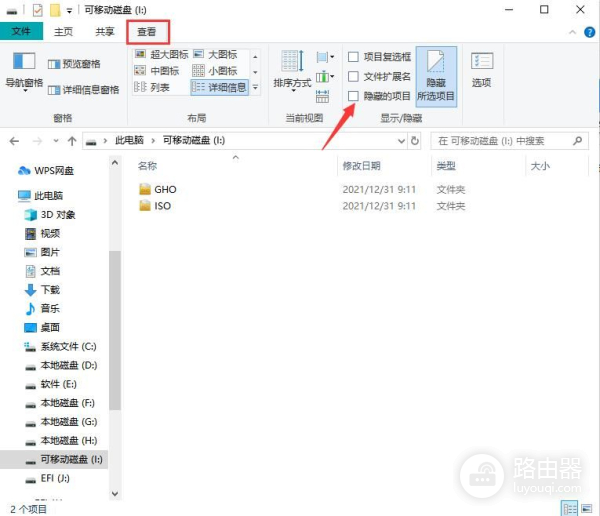Open the Home (主页) tab
The image size is (600, 516).
click(64, 31)
